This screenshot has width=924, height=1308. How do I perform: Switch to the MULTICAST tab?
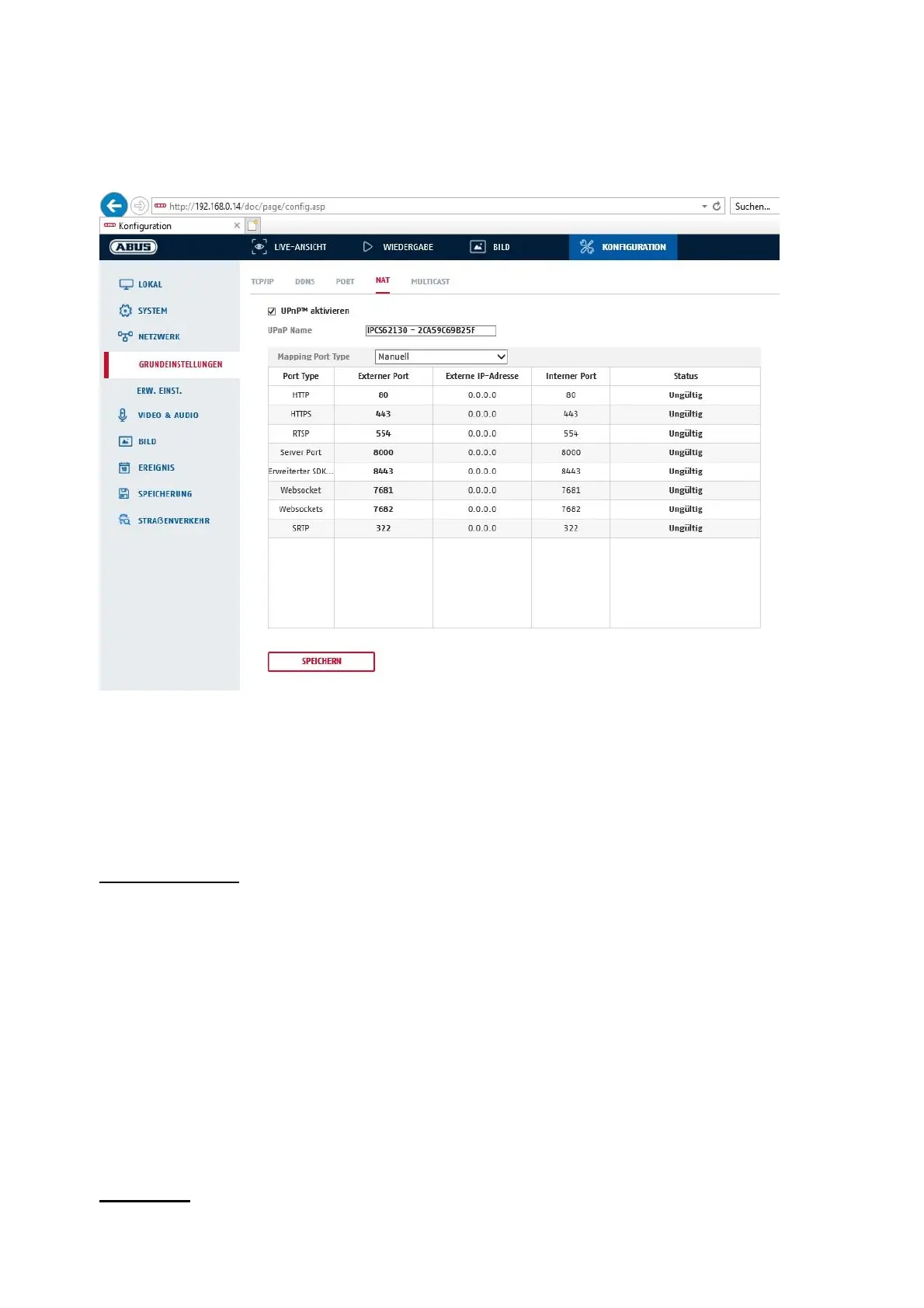tap(430, 282)
